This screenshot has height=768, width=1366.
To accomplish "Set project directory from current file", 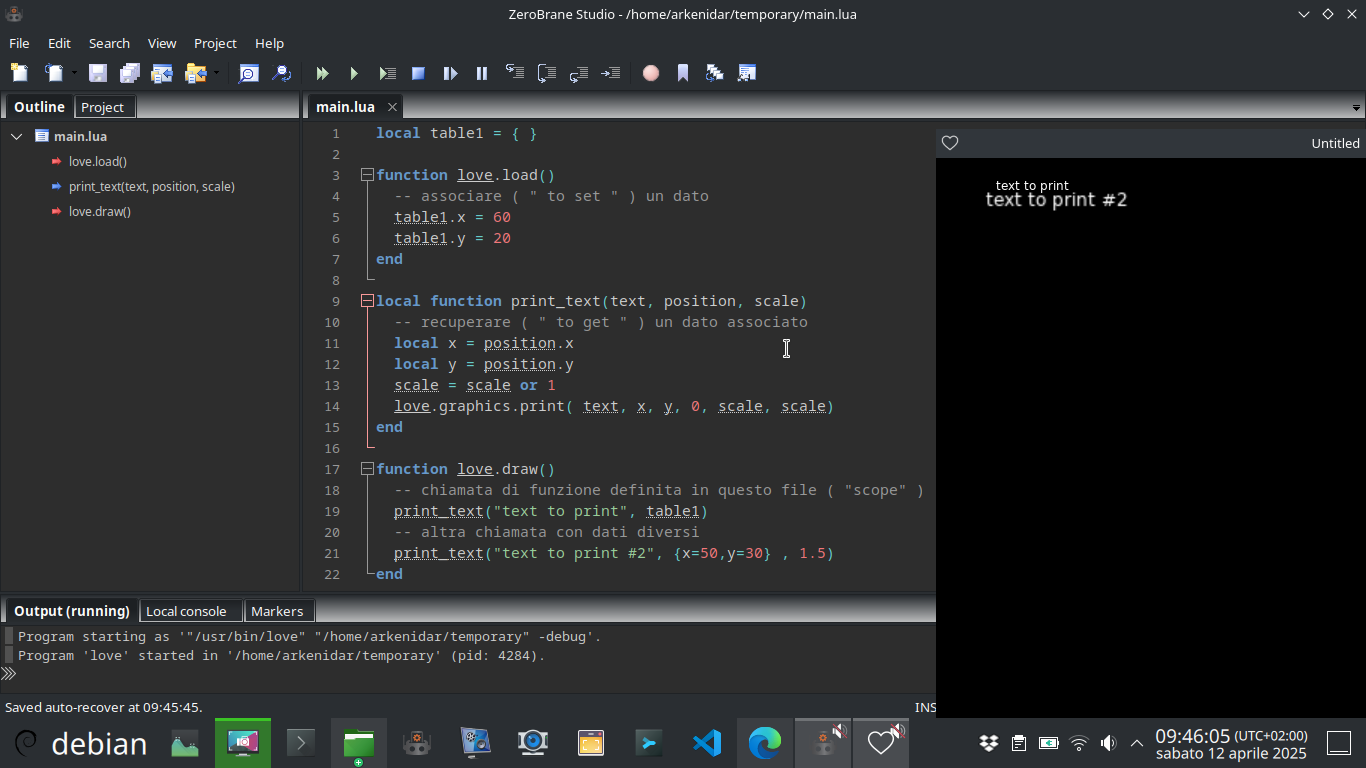I will click(162, 73).
